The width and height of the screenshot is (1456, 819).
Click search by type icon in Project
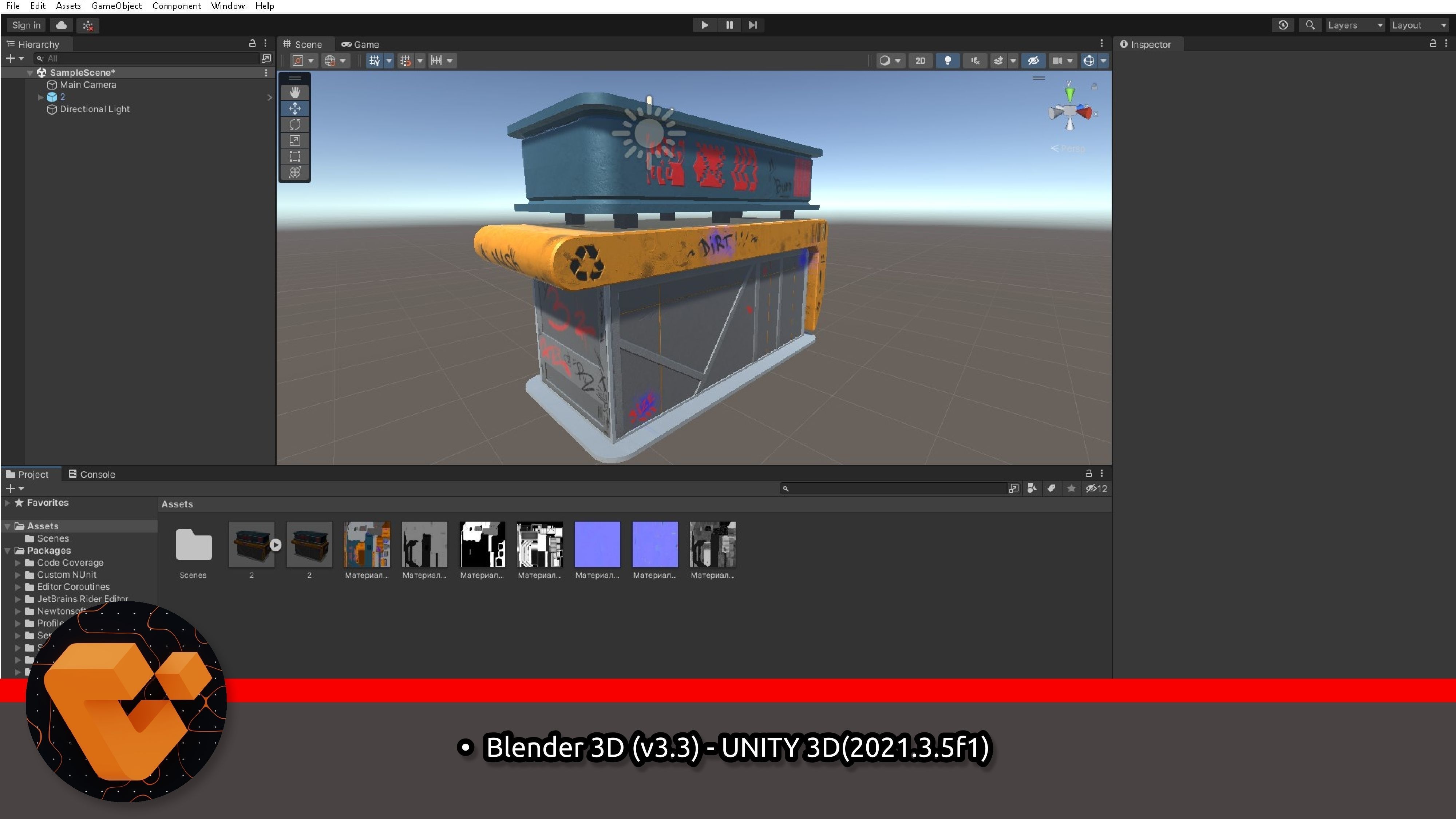(1032, 488)
